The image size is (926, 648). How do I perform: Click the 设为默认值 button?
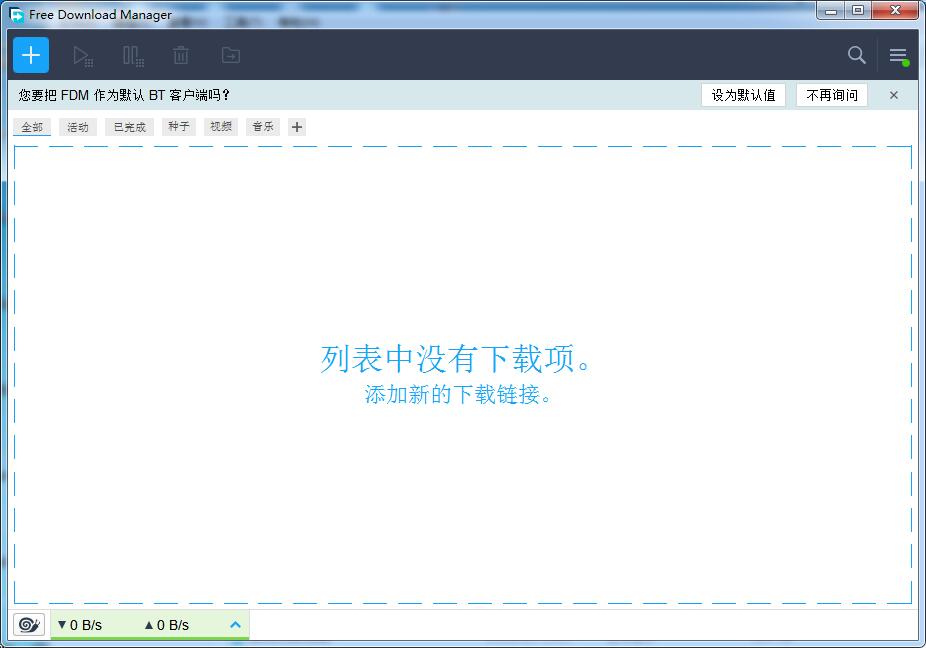coord(743,95)
